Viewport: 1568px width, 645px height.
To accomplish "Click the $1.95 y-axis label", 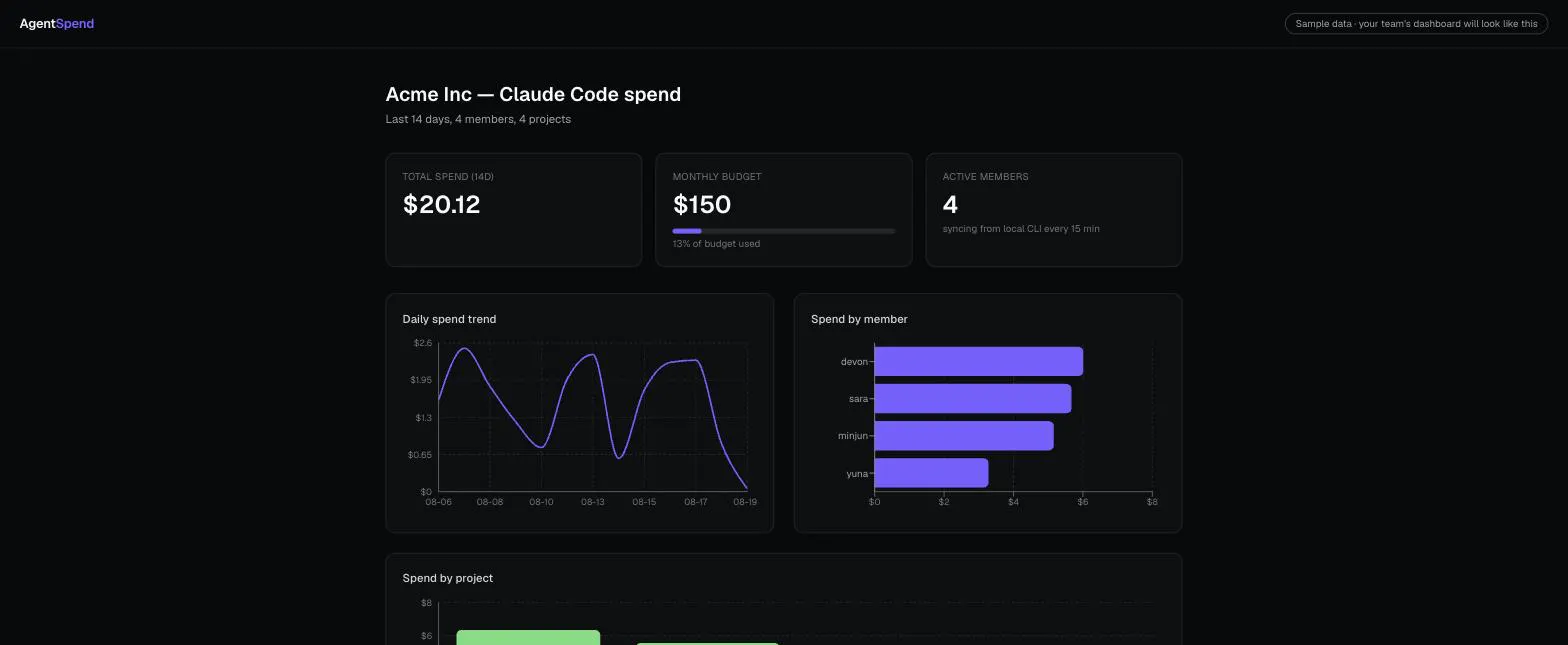I will pos(421,380).
